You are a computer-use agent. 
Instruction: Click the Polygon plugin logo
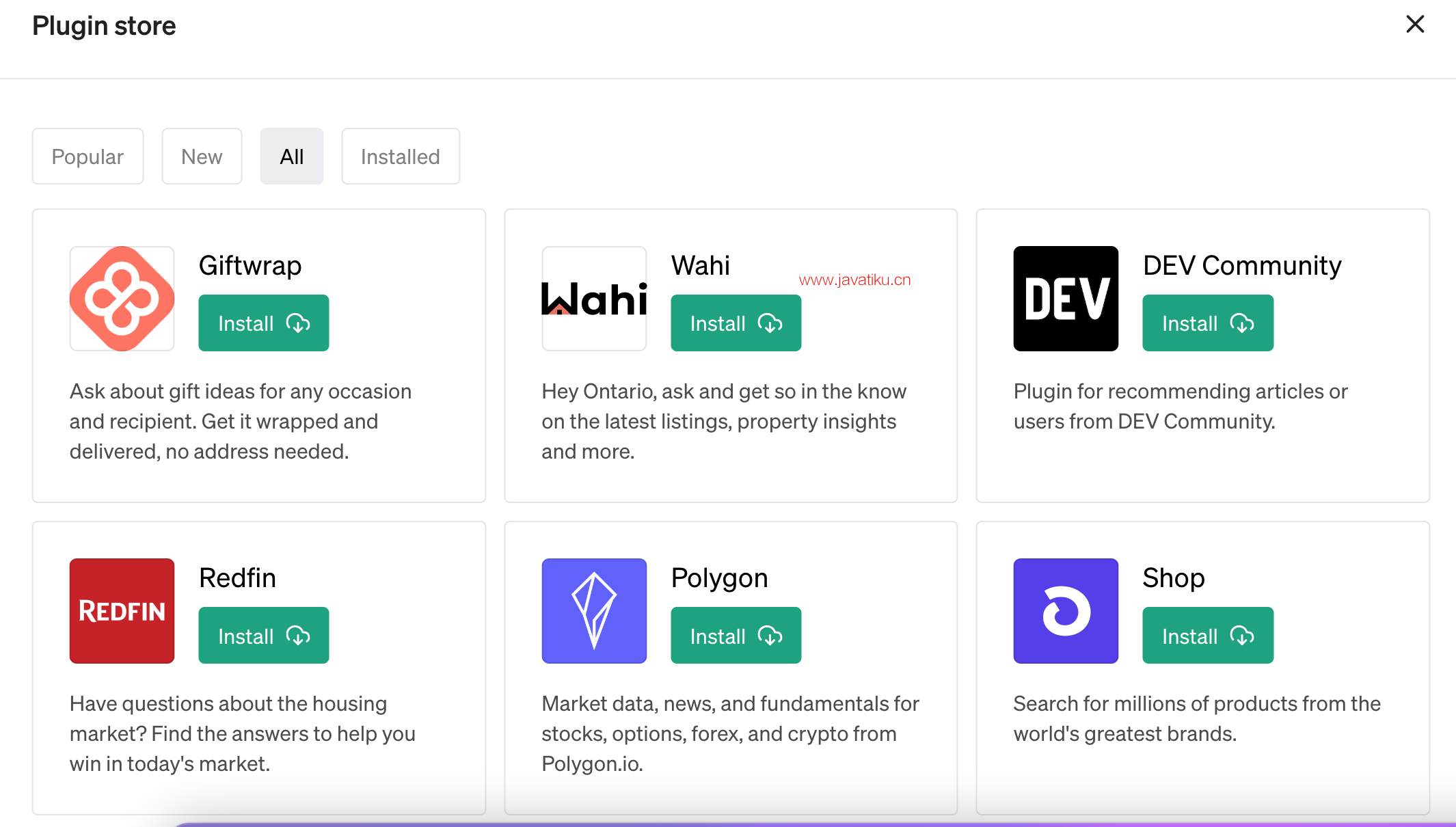pos(594,611)
